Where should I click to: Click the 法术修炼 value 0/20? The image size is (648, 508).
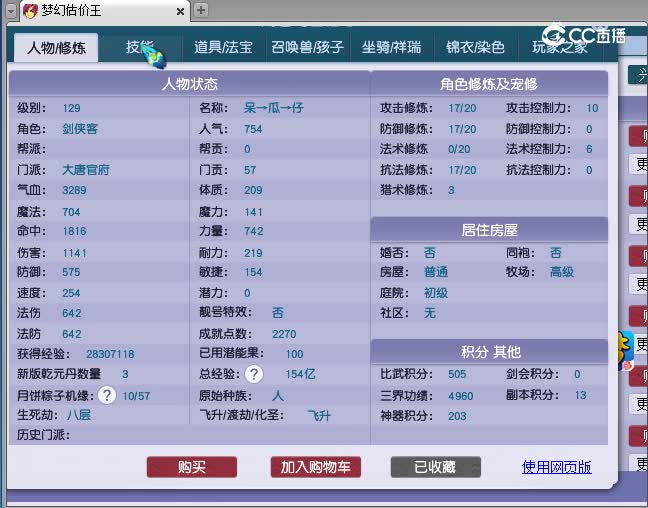[459, 149]
